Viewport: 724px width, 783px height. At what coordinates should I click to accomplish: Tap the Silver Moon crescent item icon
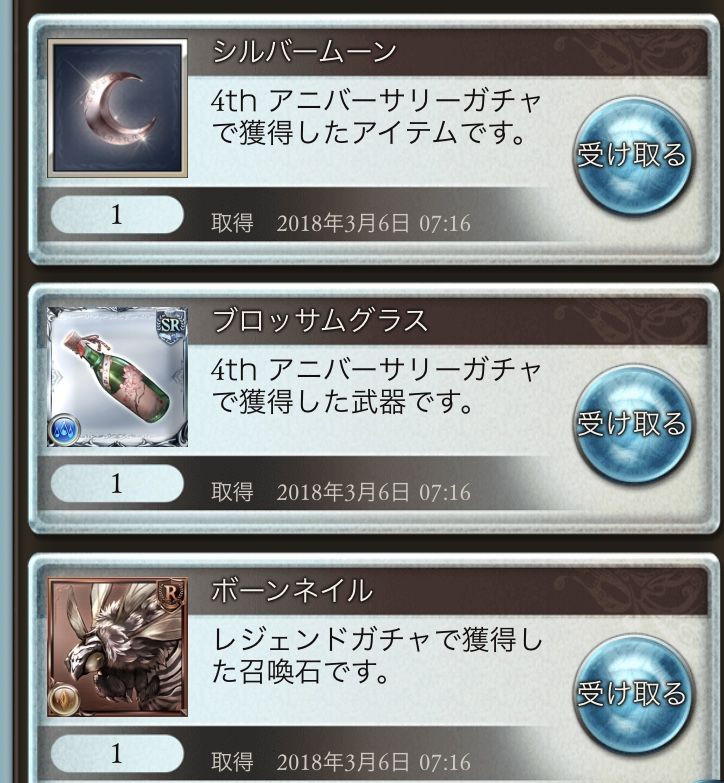[117, 108]
